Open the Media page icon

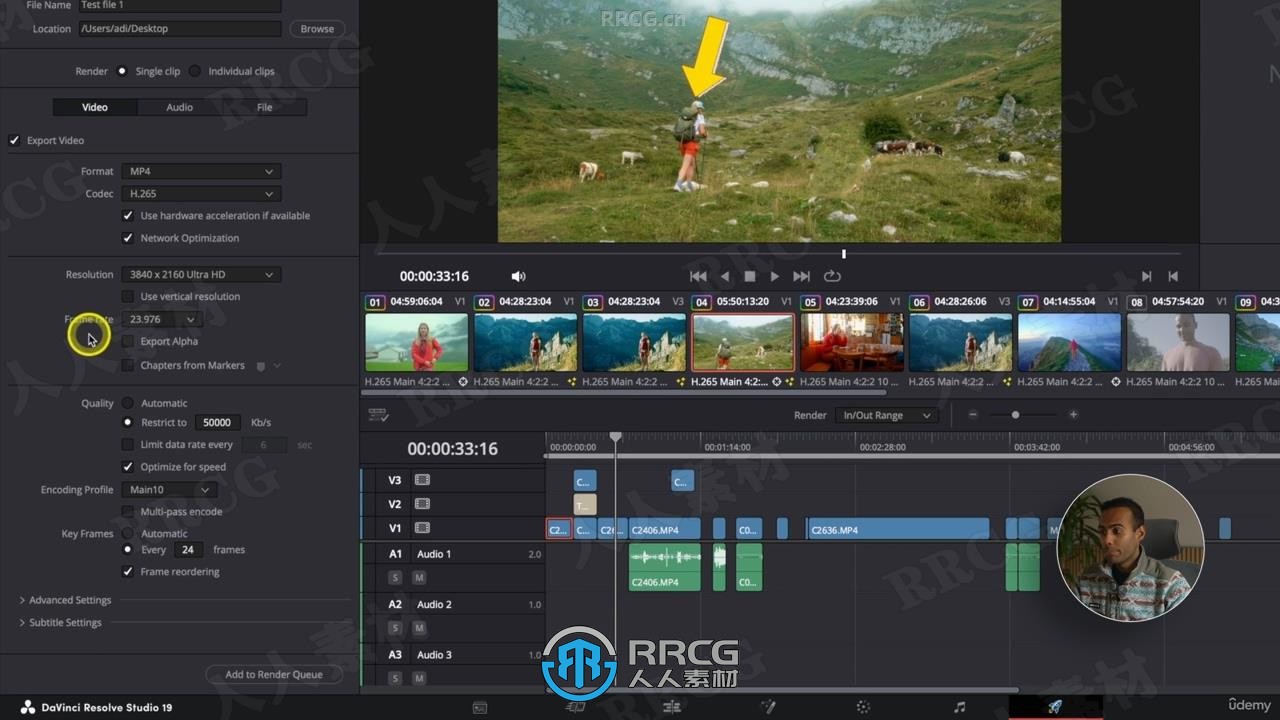click(x=480, y=707)
